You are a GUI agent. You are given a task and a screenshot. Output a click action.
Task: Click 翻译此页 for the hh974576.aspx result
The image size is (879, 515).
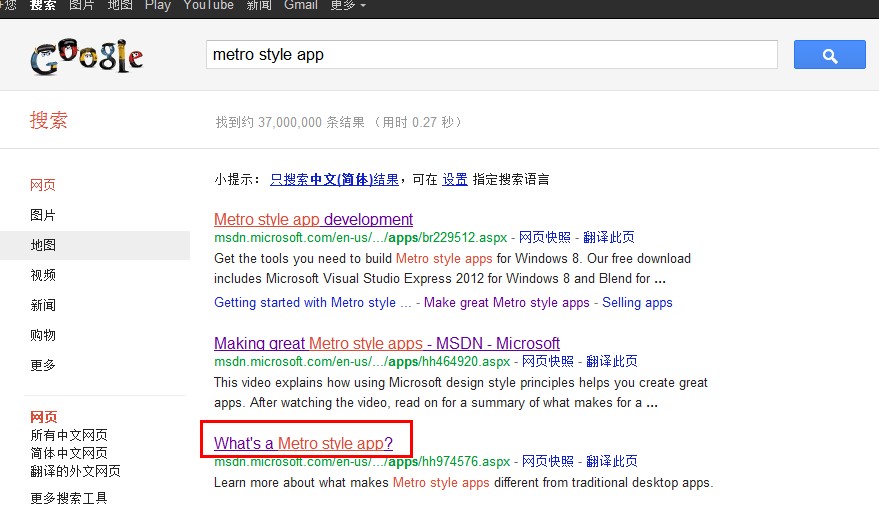pos(612,461)
